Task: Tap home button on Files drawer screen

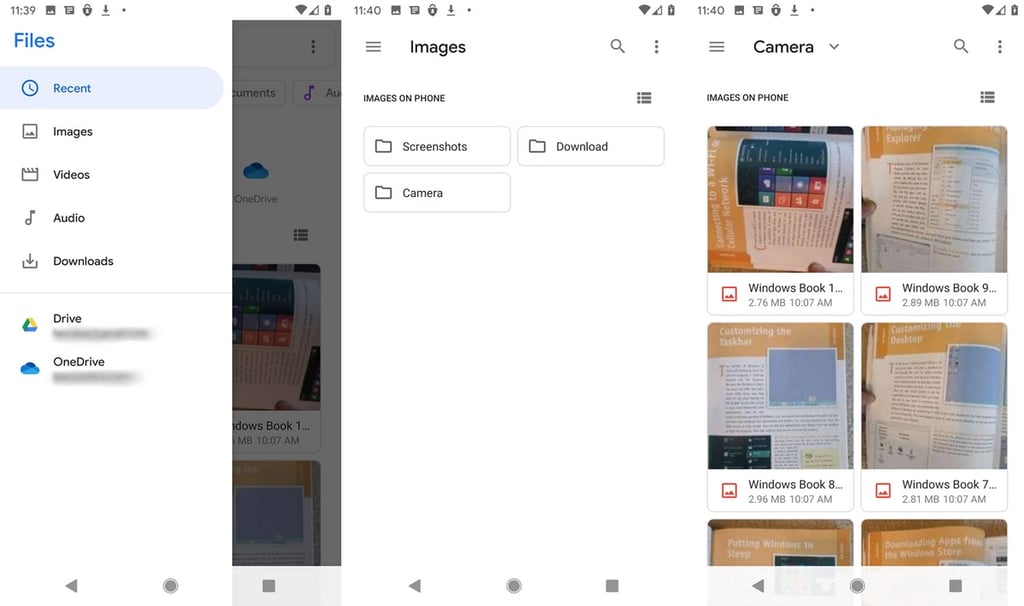Action: pyautogui.click(x=170, y=586)
